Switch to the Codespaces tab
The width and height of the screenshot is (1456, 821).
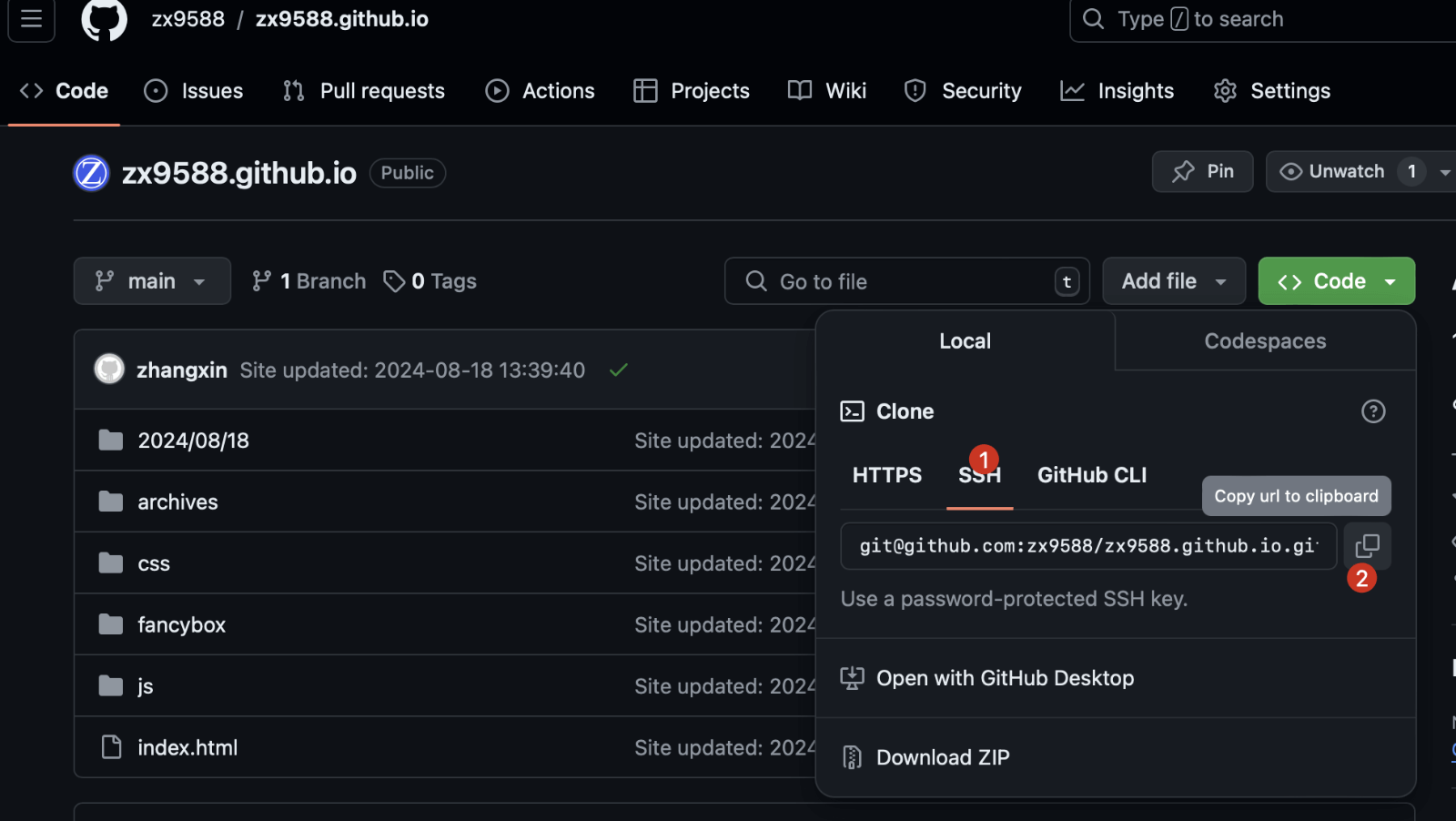1264,341
